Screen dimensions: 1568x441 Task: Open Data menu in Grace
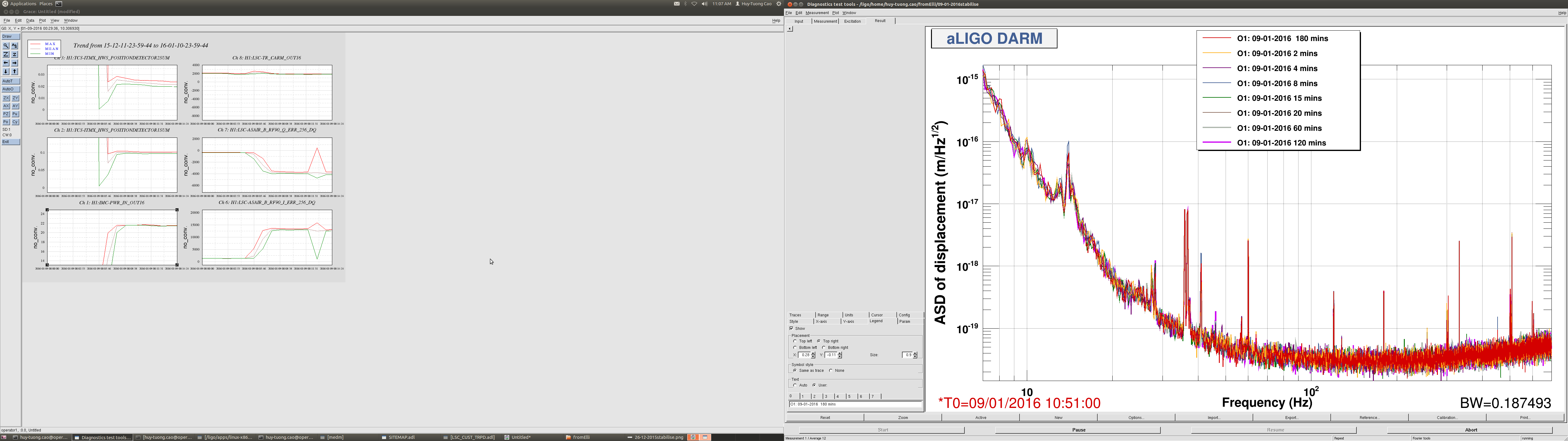coord(30,21)
